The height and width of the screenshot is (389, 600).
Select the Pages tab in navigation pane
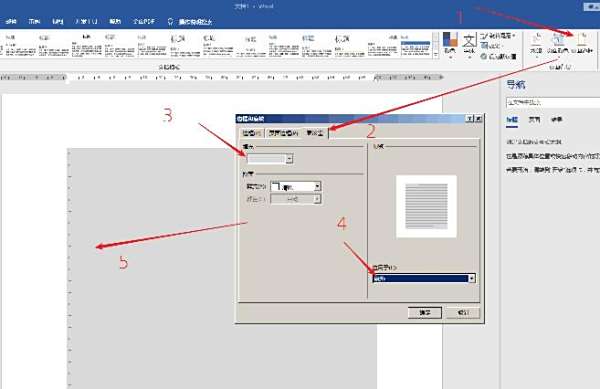(x=534, y=120)
